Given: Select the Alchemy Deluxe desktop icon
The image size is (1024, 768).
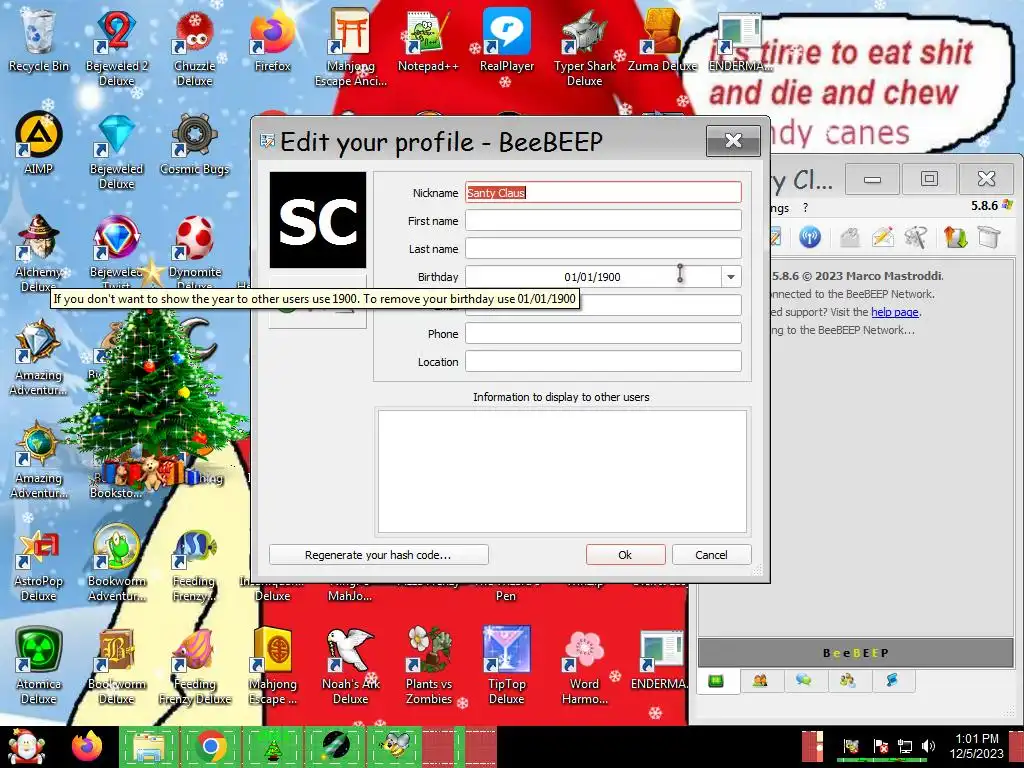Looking at the screenshot, I should 39,253.
